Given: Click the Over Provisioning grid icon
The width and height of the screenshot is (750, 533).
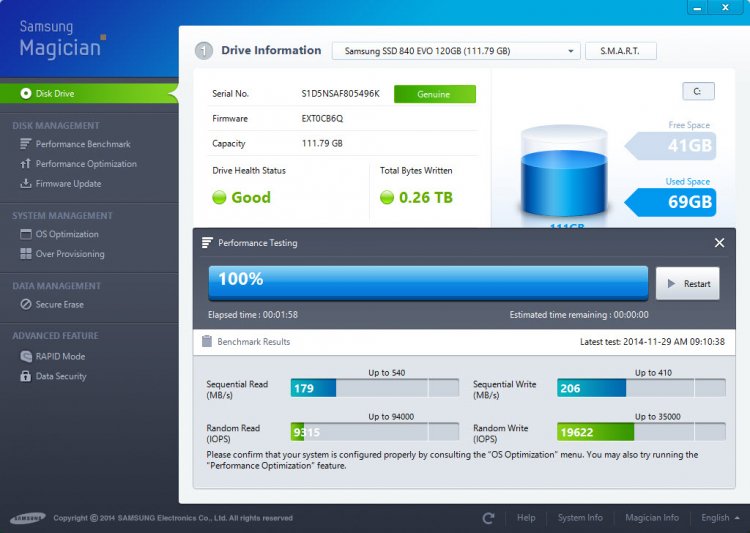Looking at the screenshot, I should 26,254.
